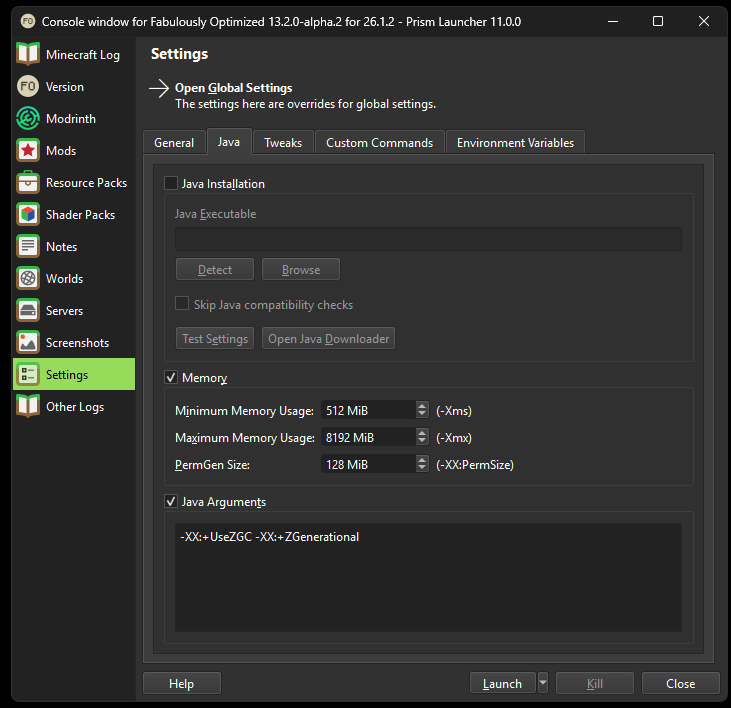Click the (-XX:PermSize) label text
Viewport: 731px width, 708px height.
(475, 465)
